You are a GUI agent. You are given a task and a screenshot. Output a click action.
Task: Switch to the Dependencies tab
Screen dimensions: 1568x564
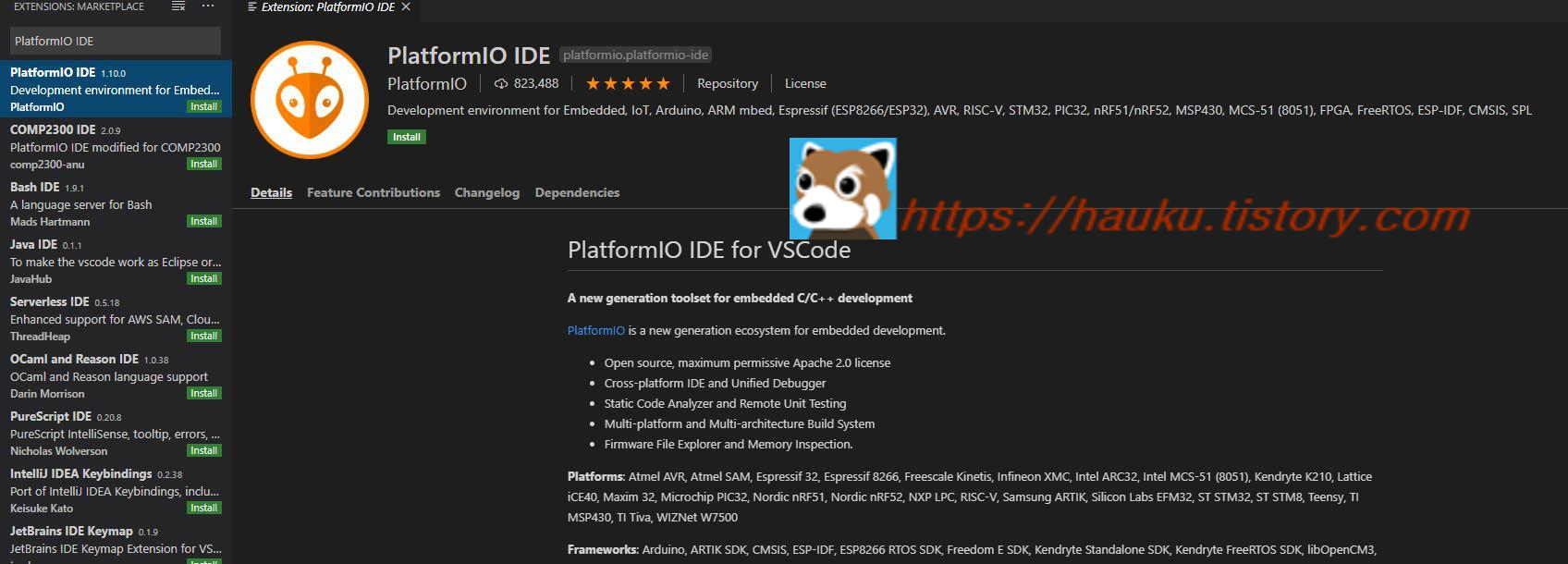[x=577, y=192]
